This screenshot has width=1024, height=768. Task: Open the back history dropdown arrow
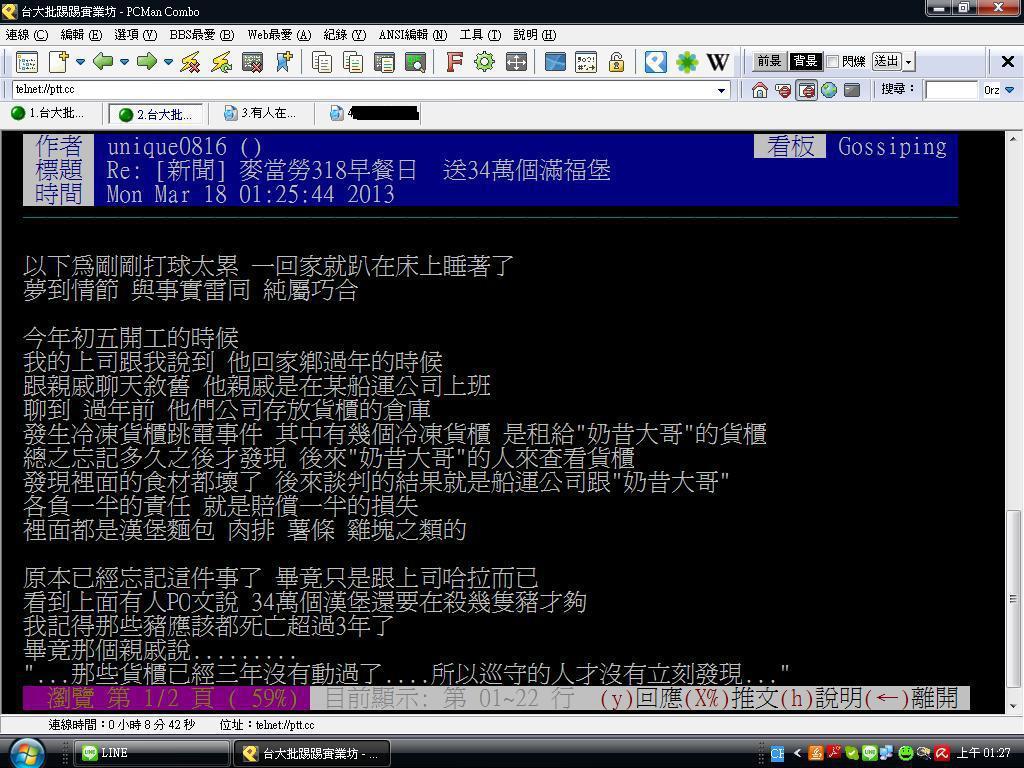tap(124, 62)
